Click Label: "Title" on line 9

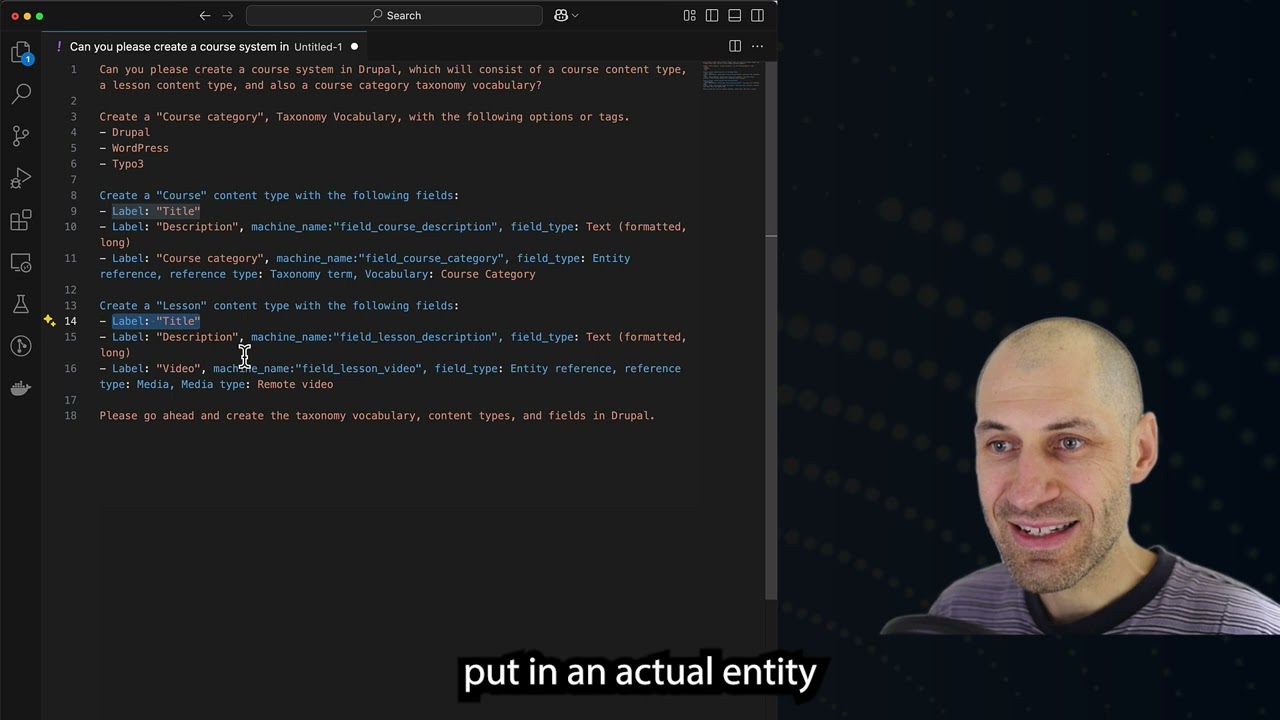point(156,211)
